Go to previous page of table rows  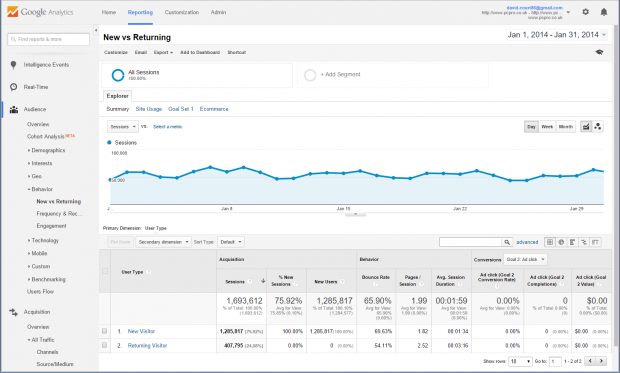pyautogui.click(x=590, y=361)
